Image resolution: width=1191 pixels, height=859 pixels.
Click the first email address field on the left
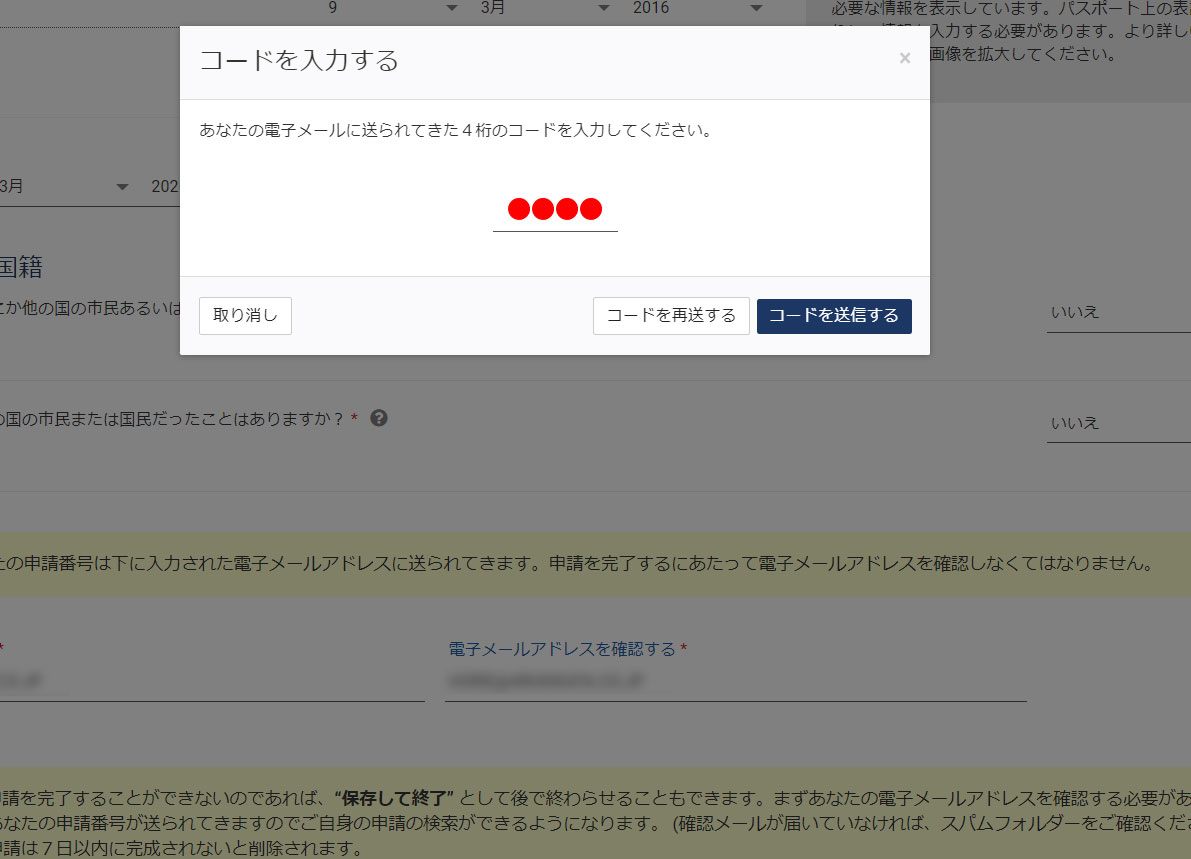210,682
